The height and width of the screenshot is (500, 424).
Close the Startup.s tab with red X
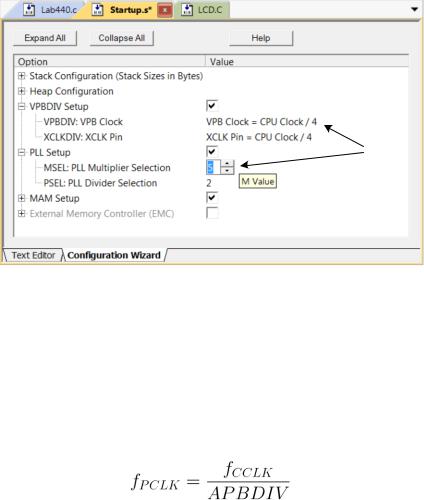[164, 10]
